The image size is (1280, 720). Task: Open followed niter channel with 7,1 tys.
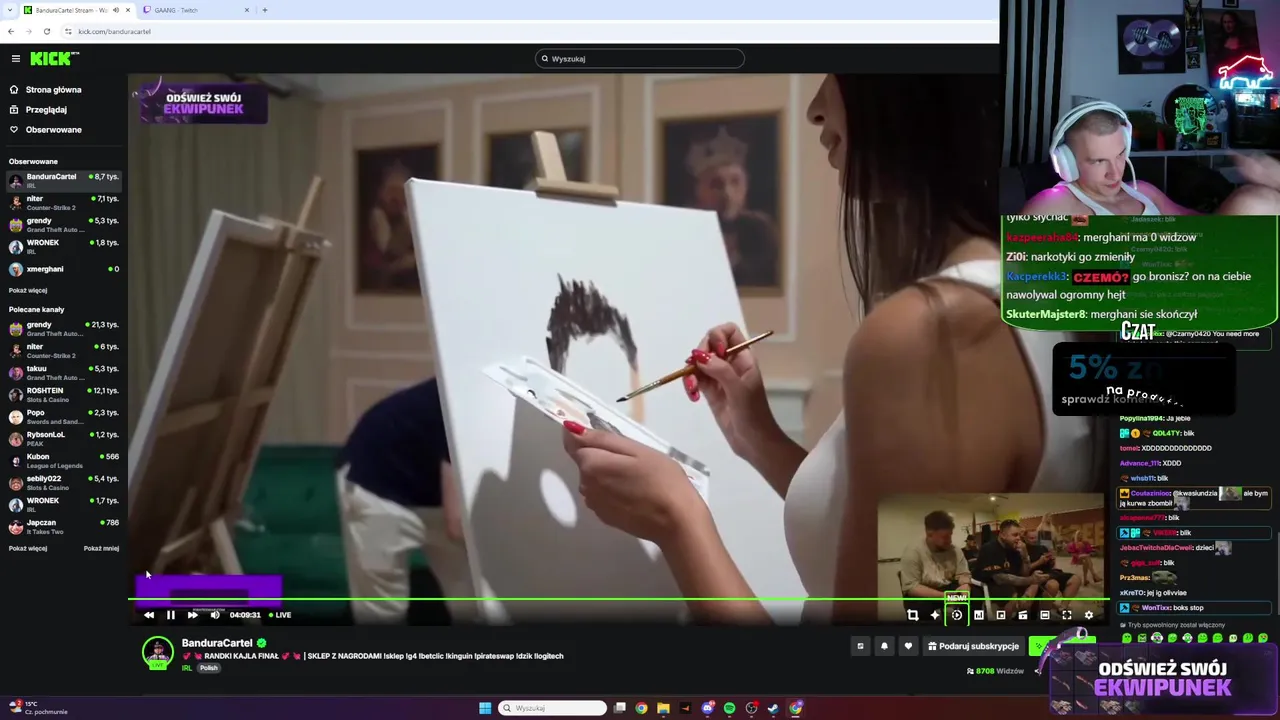point(64,203)
